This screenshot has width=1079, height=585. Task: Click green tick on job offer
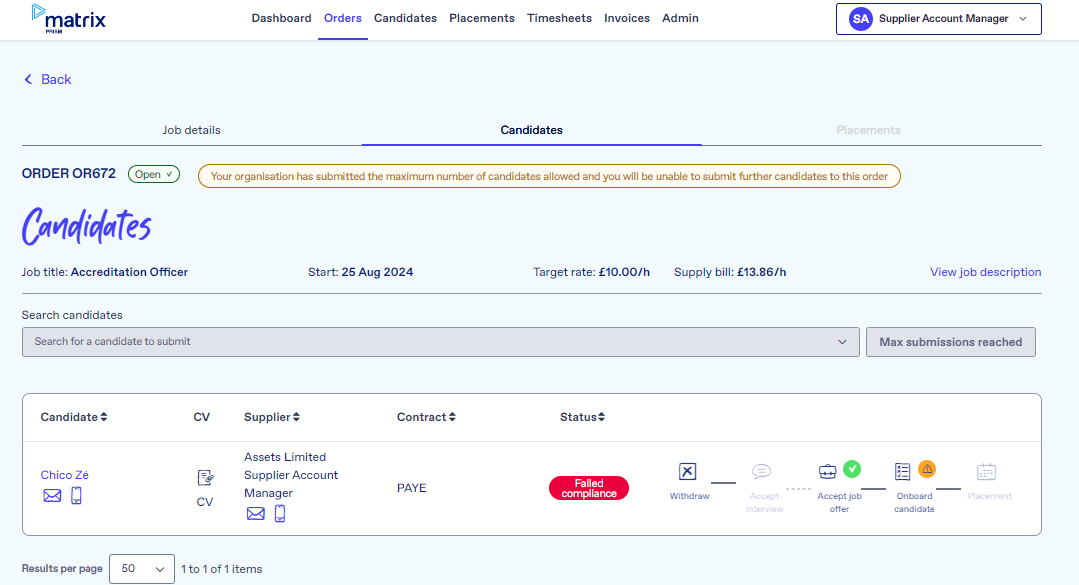click(x=852, y=469)
